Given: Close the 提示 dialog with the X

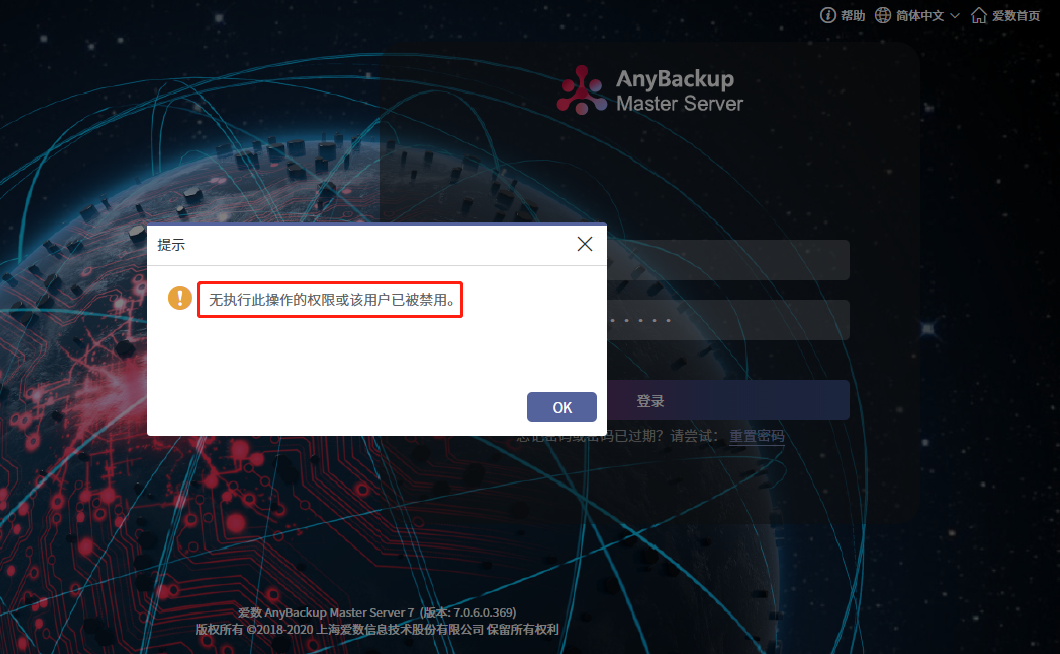Looking at the screenshot, I should [585, 244].
